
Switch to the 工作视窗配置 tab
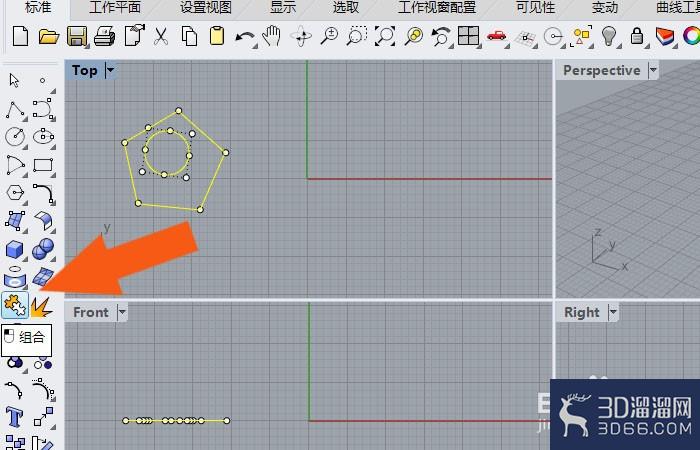(437, 7)
